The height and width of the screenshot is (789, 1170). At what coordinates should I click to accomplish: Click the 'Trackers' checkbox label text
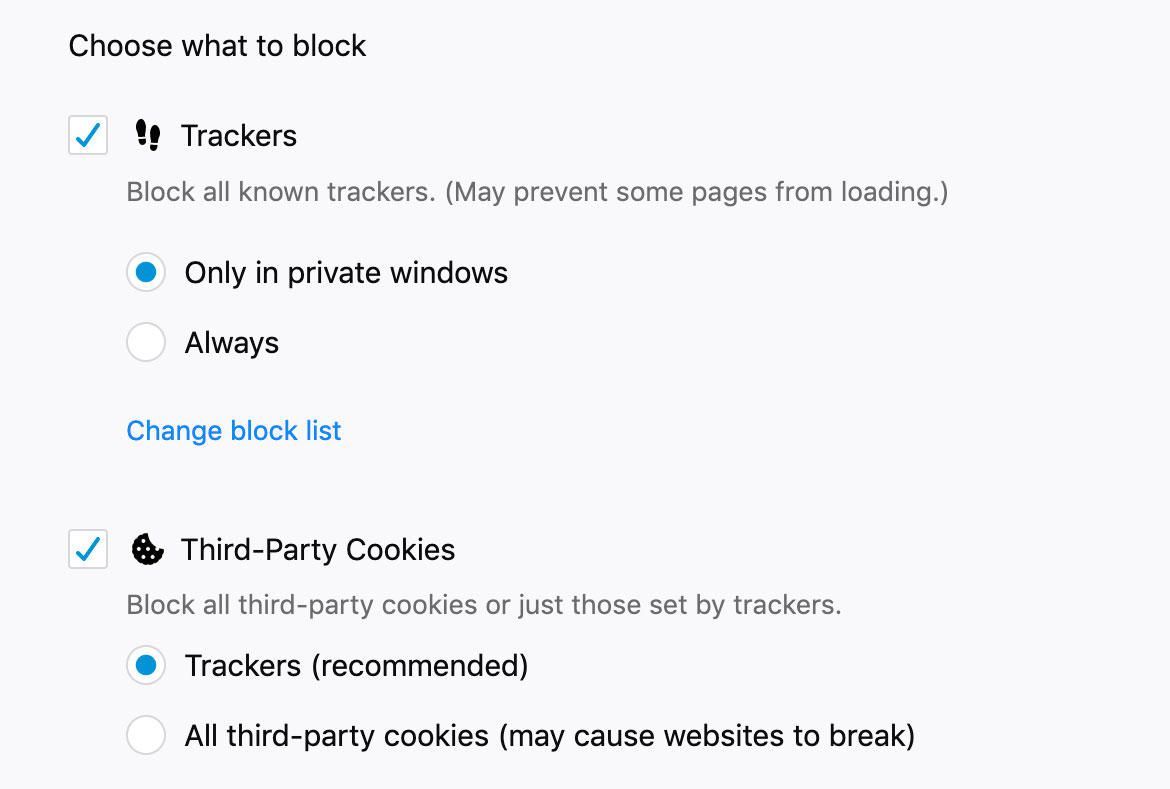point(239,136)
